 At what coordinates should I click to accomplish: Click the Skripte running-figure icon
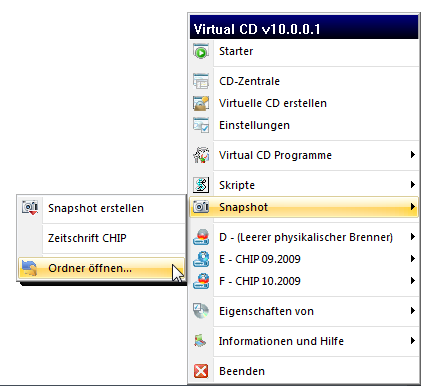click(201, 185)
